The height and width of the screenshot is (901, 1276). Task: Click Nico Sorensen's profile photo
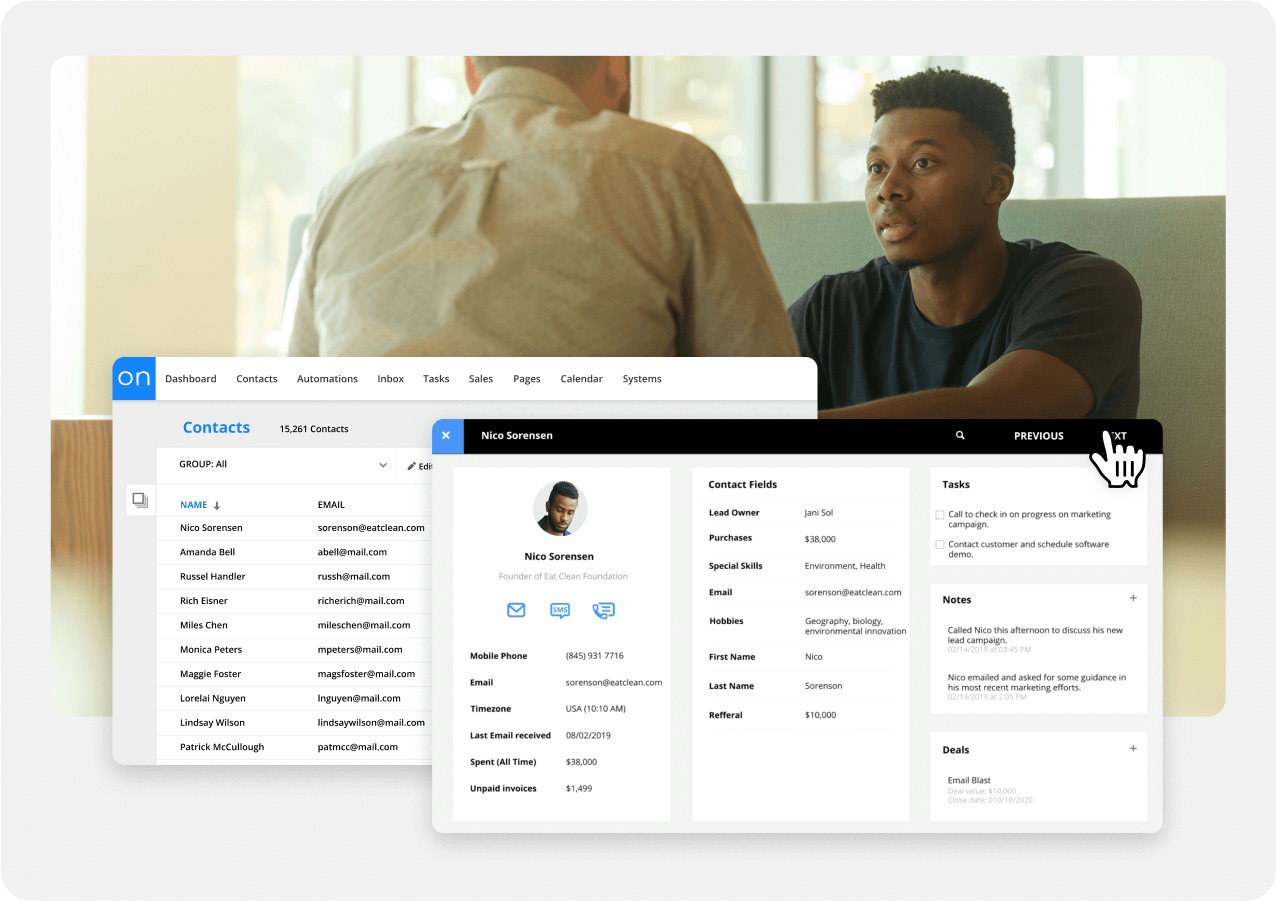coord(560,508)
